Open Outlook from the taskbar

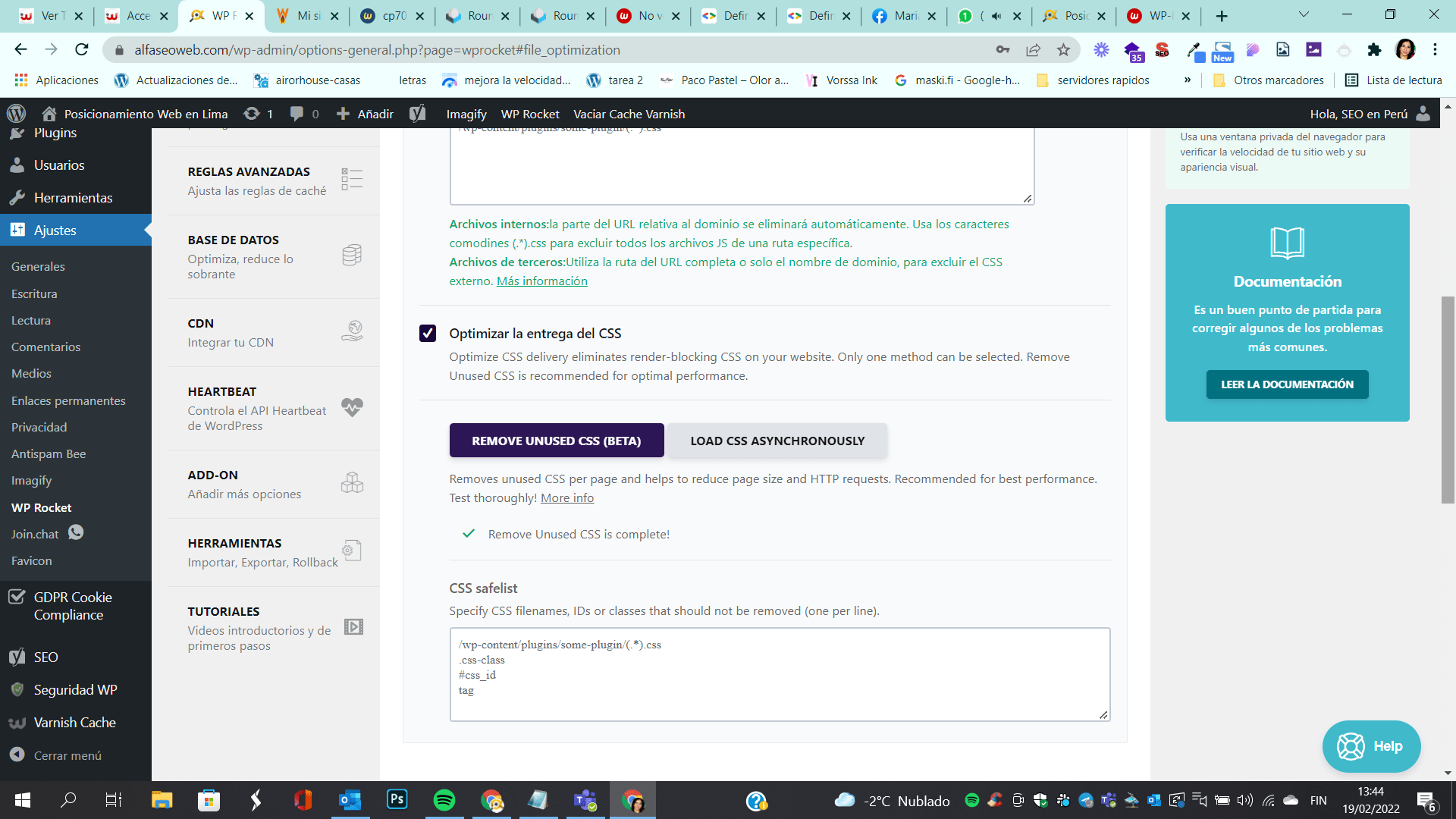tap(350, 800)
